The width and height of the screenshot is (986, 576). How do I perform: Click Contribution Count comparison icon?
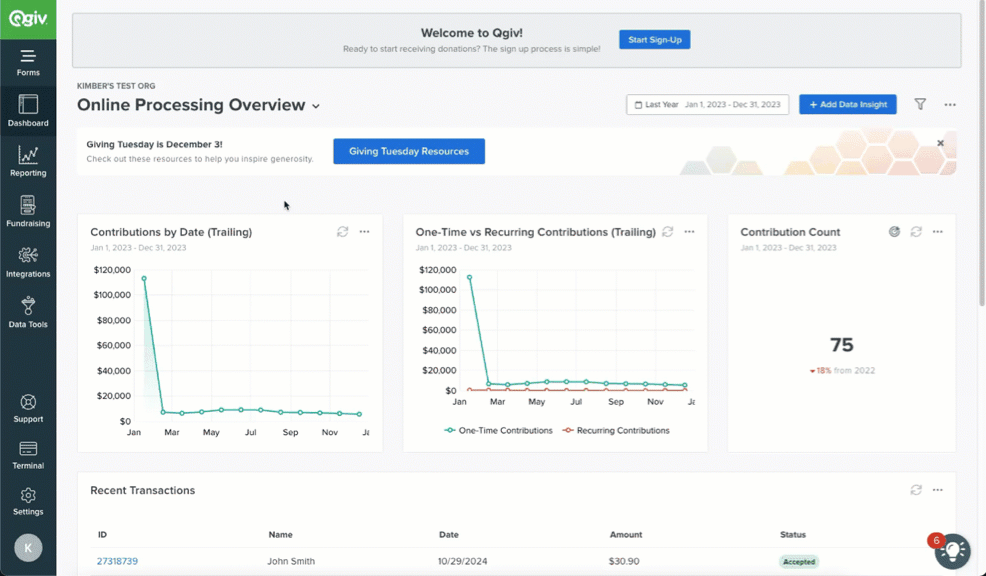coord(894,232)
